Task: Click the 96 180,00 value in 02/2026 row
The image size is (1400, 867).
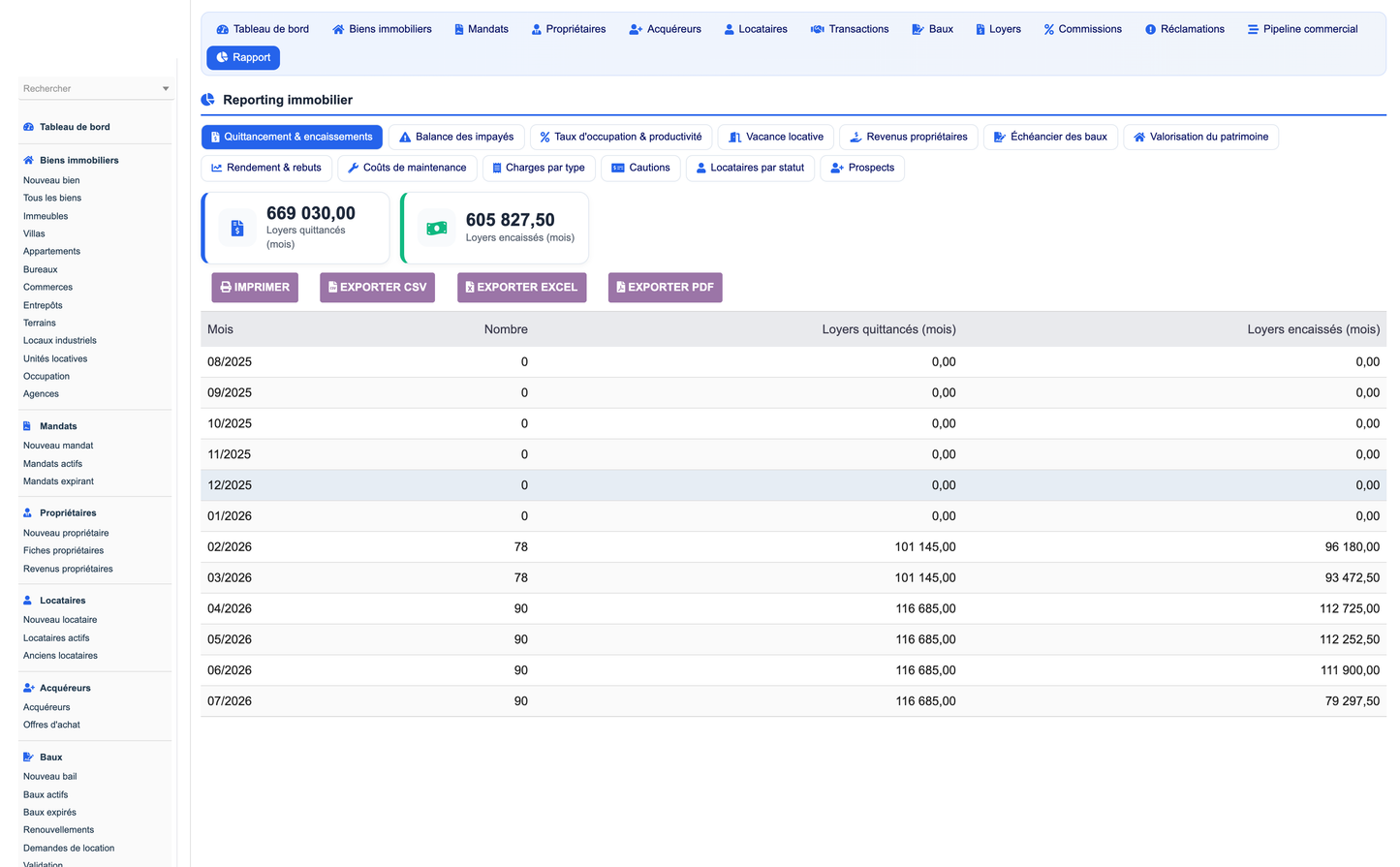Action: (x=1352, y=547)
